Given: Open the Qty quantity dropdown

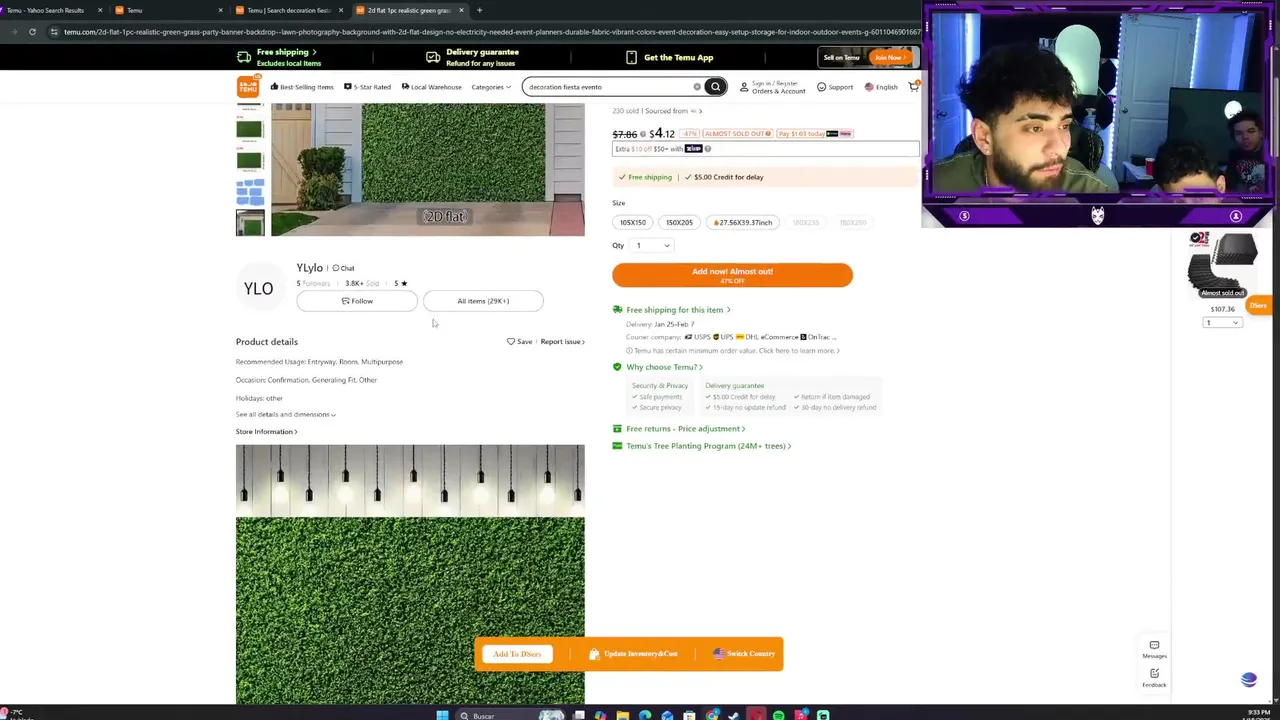Looking at the screenshot, I should (x=653, y=246).
